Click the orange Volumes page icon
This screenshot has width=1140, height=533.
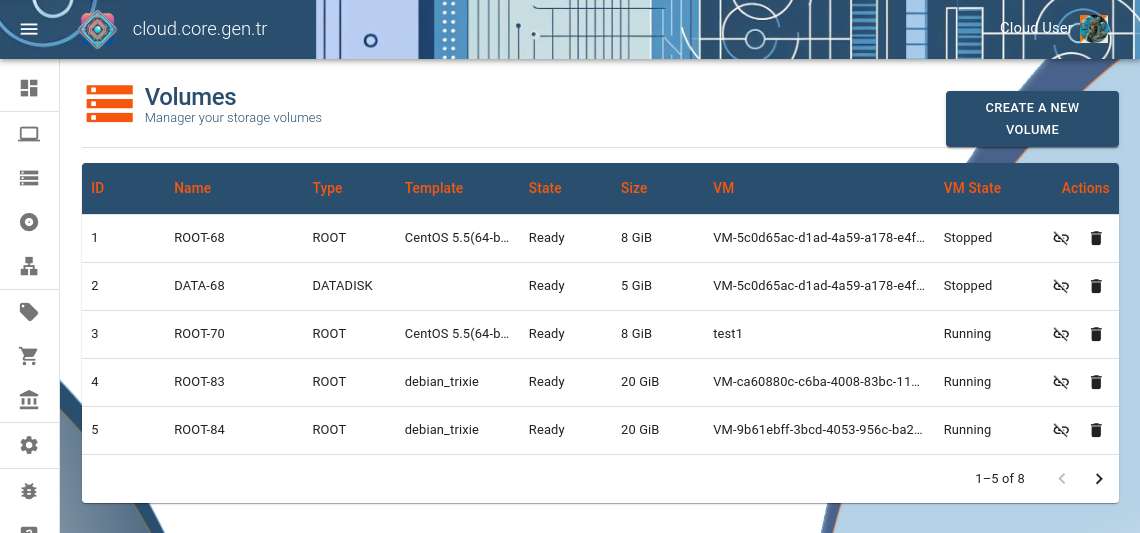(110, 103)
